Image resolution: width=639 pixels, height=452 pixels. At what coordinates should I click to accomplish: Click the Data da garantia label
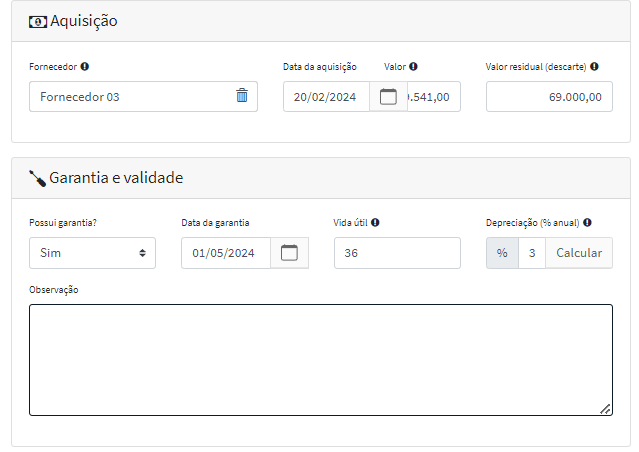[215, 223]
